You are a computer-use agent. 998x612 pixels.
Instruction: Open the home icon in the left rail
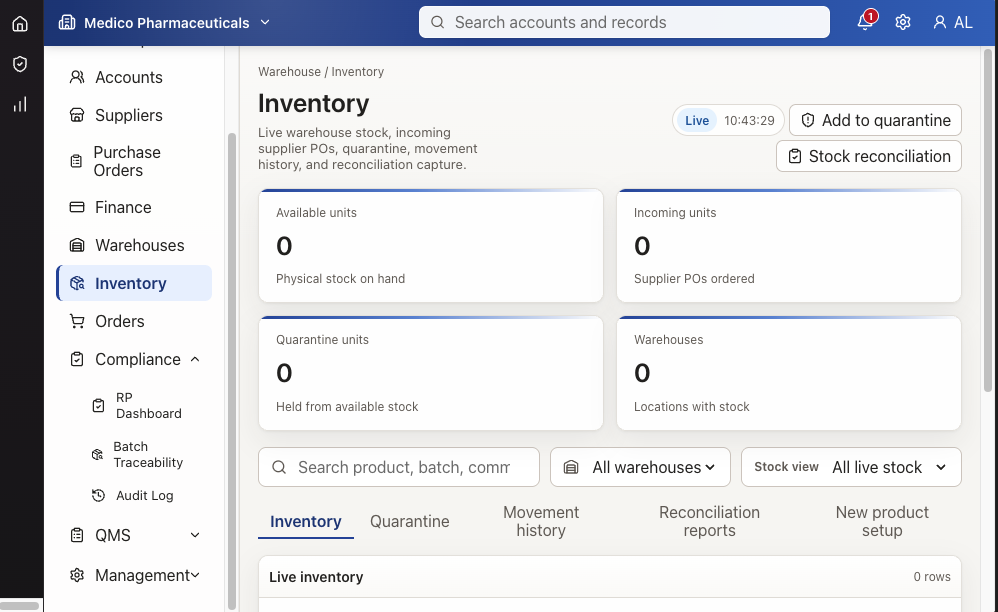tap(20, 24)
